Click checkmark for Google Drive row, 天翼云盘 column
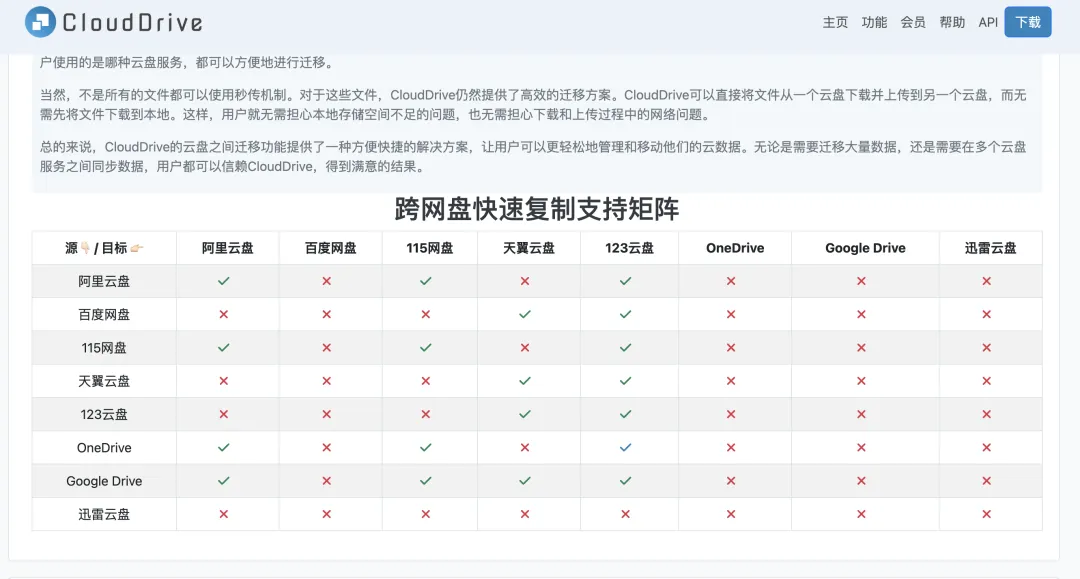The width and height of the screenshot is (1080, 579). tap(525, 481)
